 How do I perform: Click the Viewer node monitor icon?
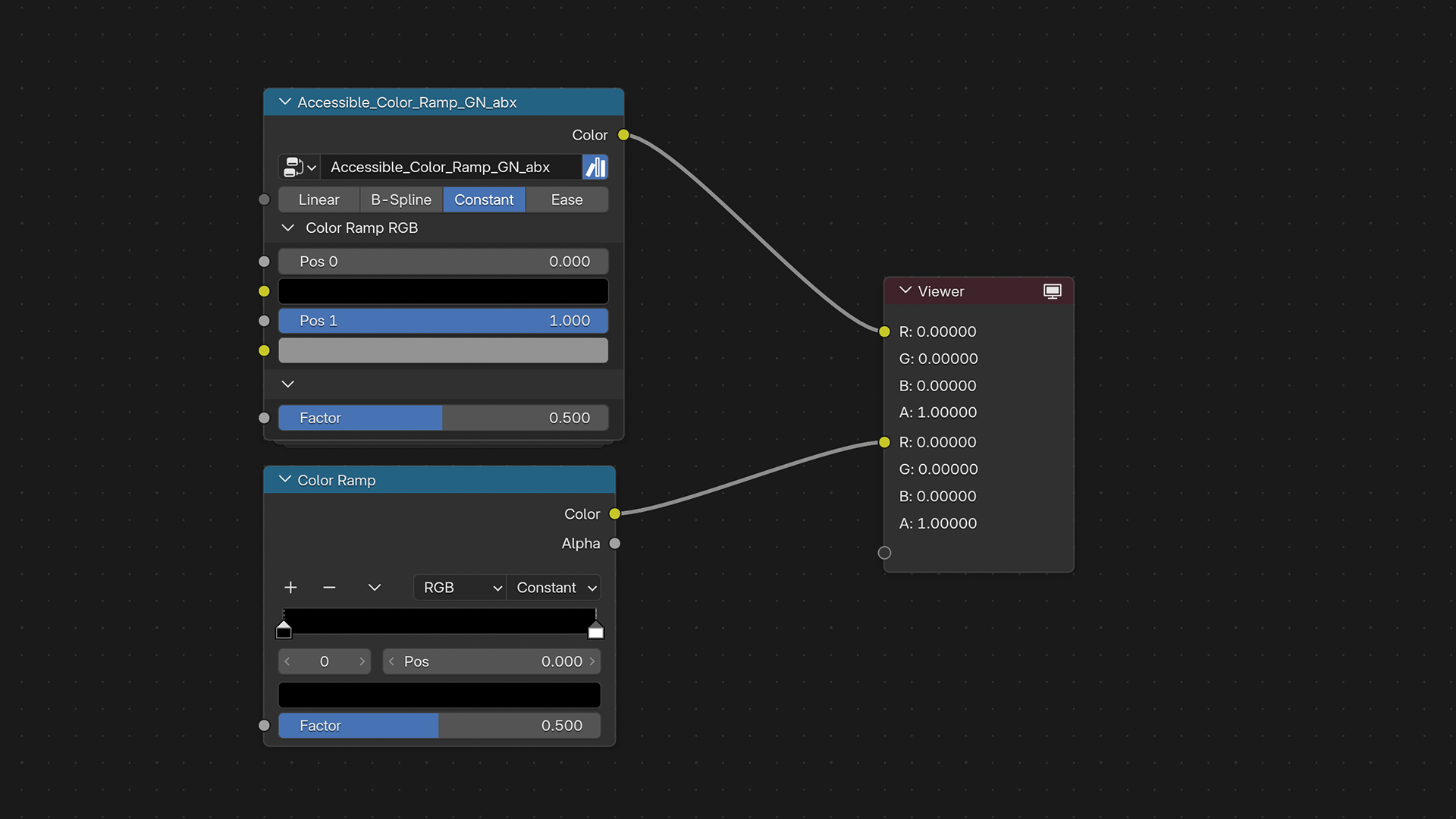coord(1052,291)
